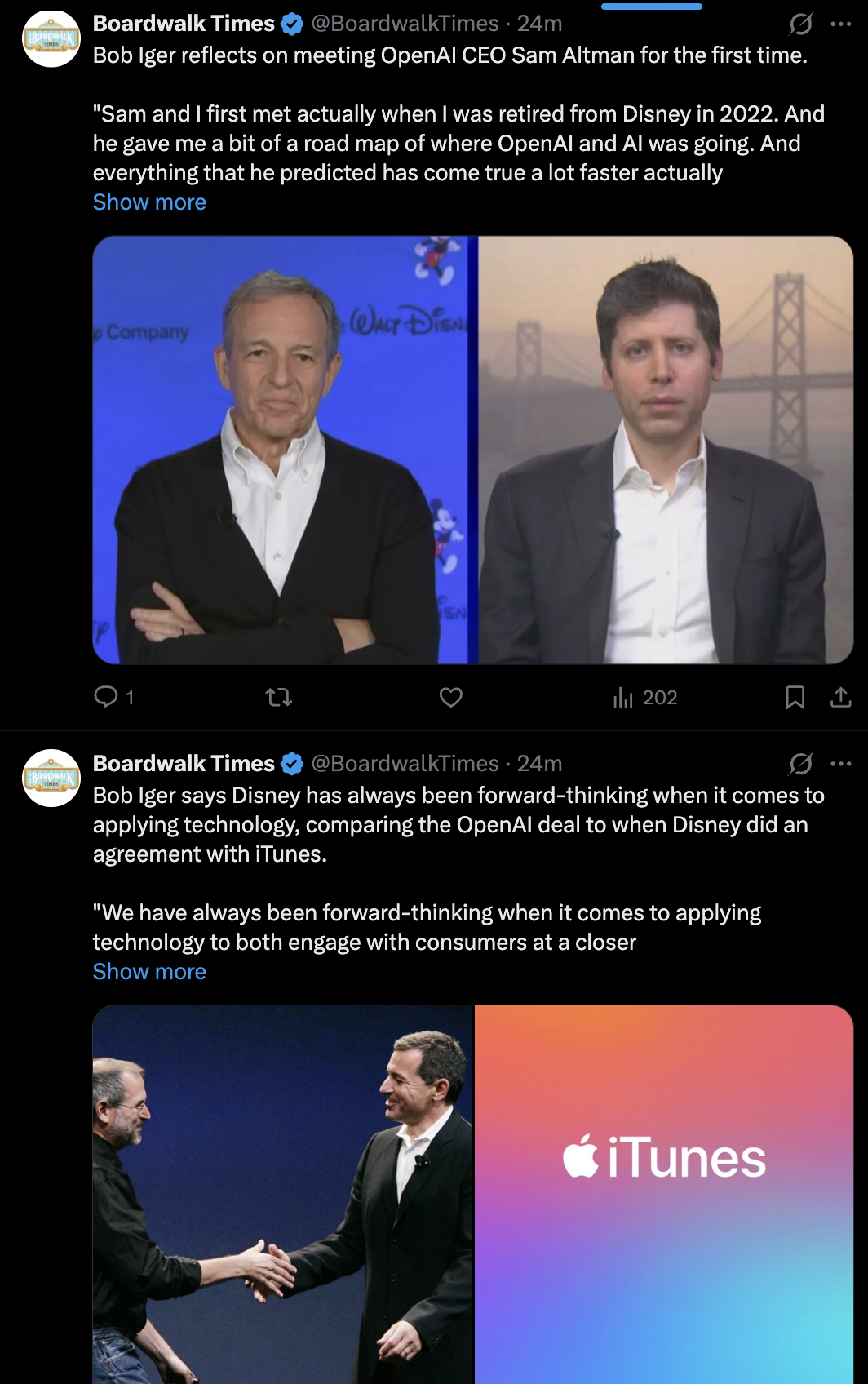The height and width of the screenshot is (1384, 868).
Task: Reply to the Sam Altman tweet
Action: click(107, 697)
